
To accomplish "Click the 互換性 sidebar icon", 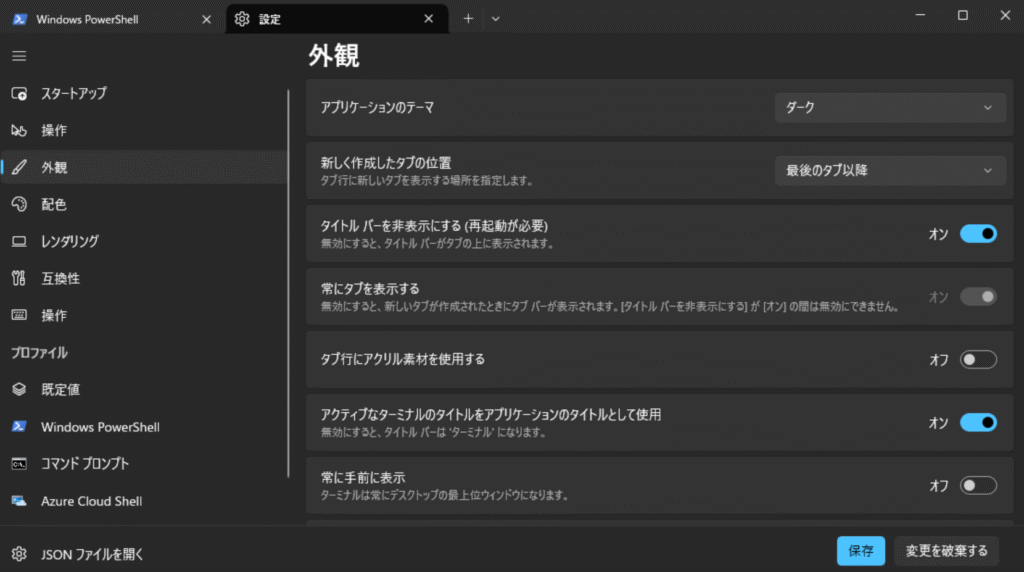I will (19, 278).
